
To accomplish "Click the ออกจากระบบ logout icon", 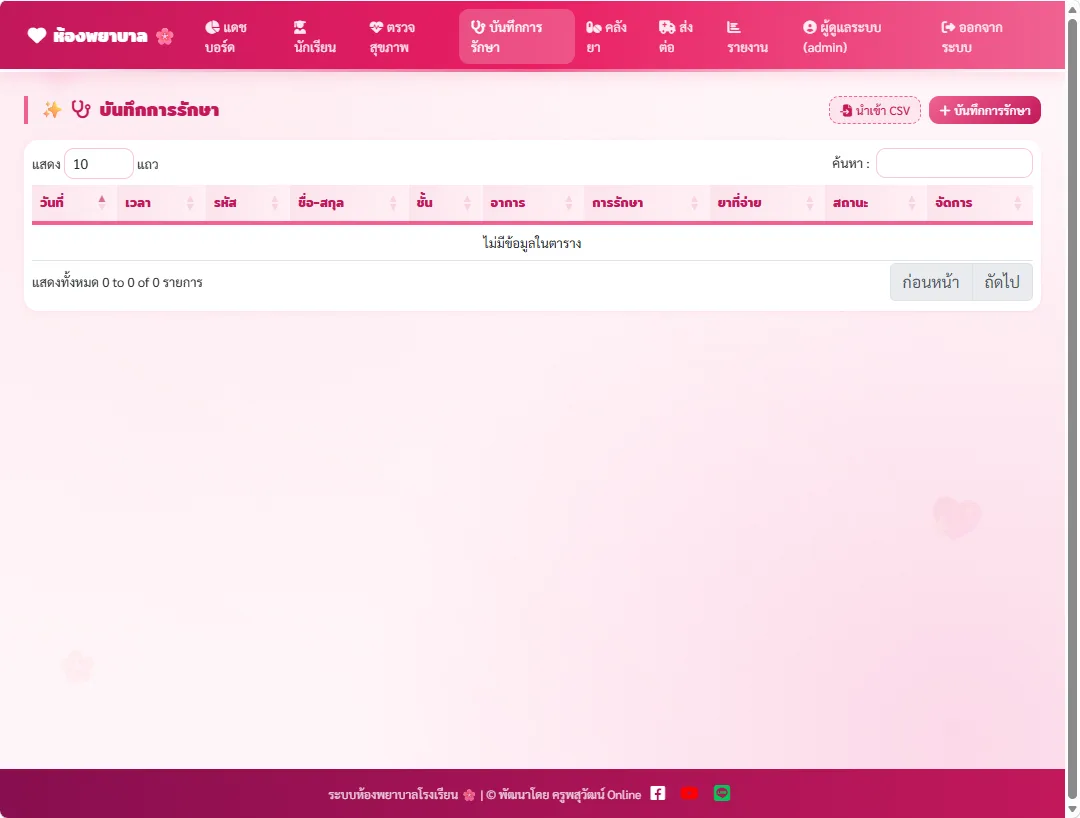I will 948,28.
